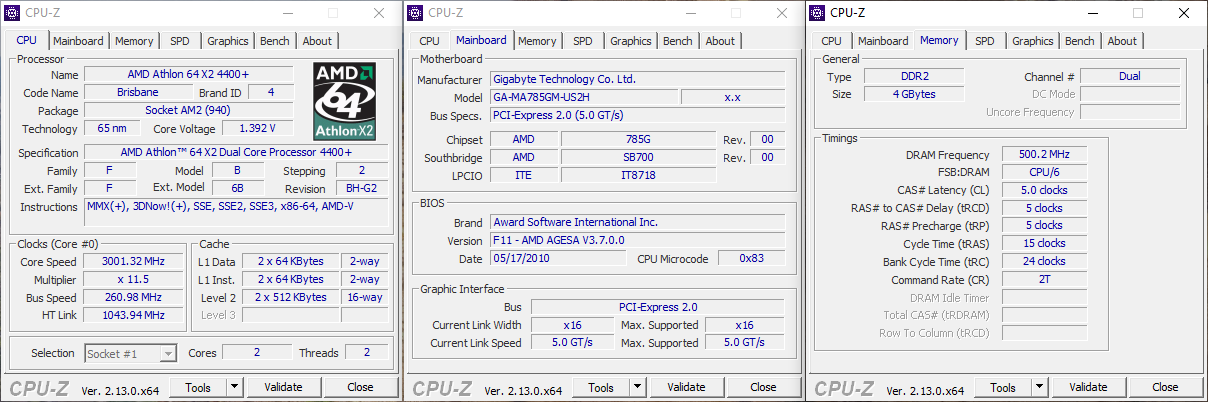Click the CPU-Z app icon in the middle window title bar
The image size is (1208, 402).
415,13
